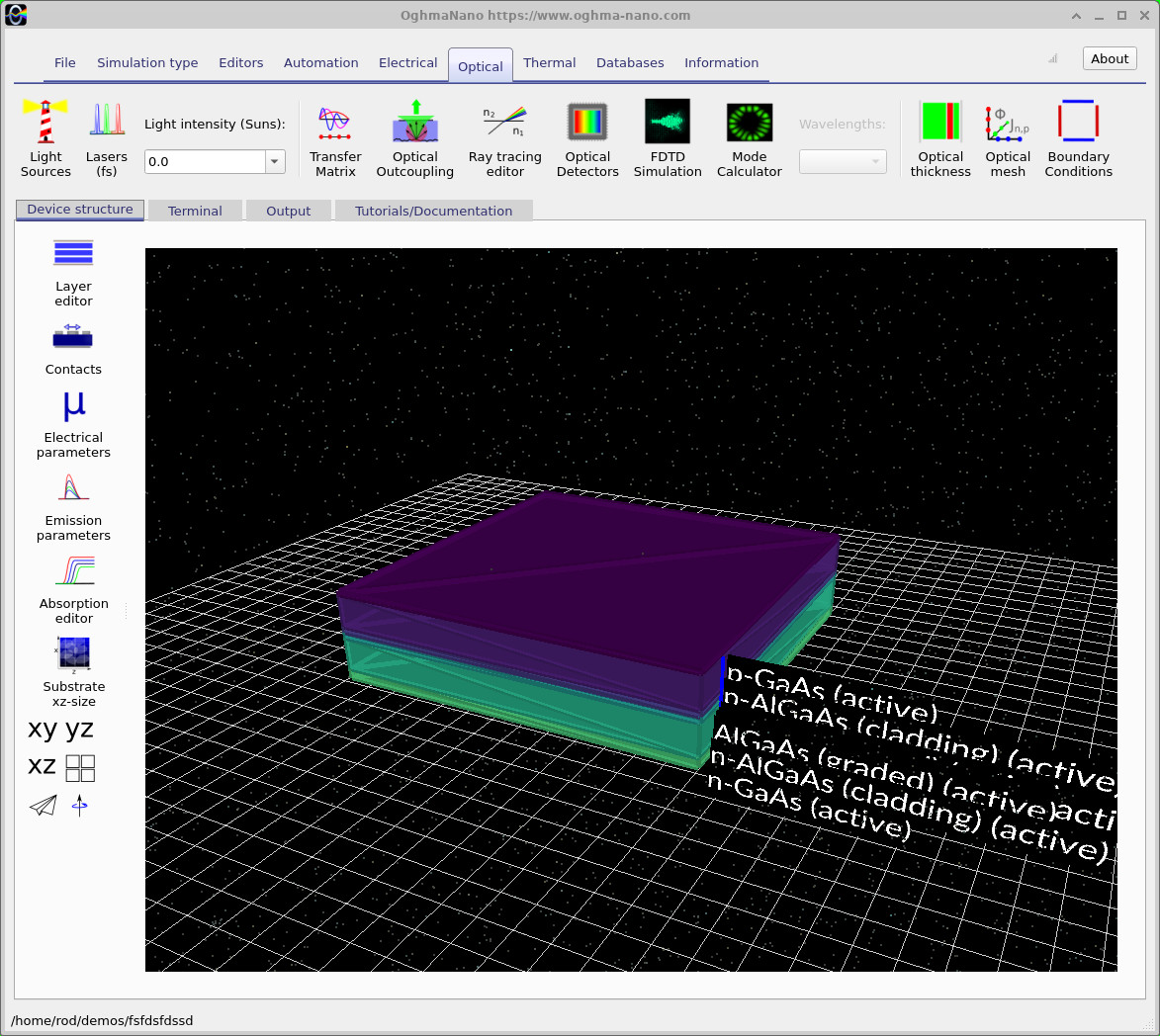This screenshot has width=1160, height=1036.
Task: Open the Layer editor
Action: click(73, 273)
